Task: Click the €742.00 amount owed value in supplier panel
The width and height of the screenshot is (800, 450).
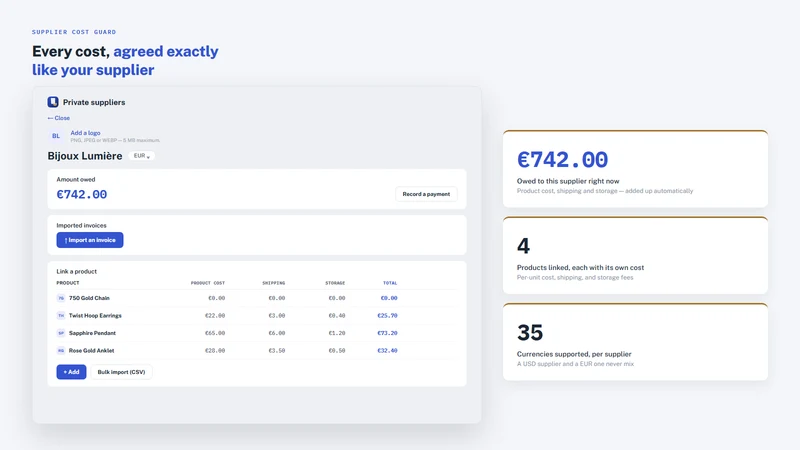Action: pyautogui.click(x=82, y=194)
